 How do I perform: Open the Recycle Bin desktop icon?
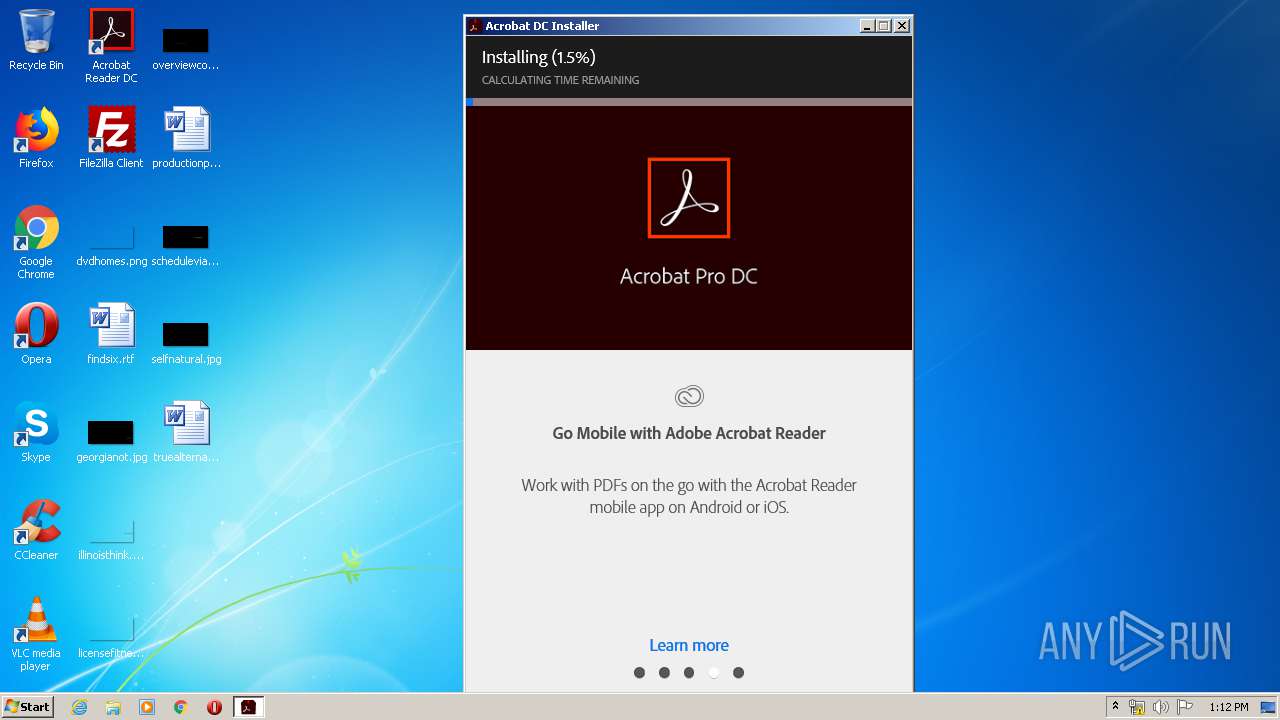[x=36, y=40]
